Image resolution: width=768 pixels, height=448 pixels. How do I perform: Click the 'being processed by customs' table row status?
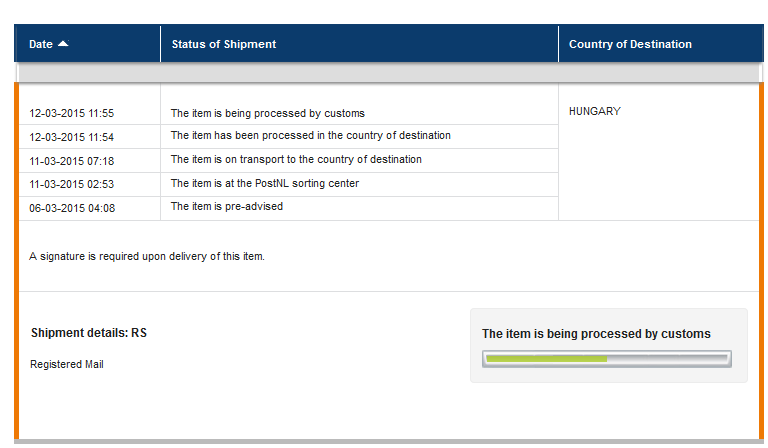point(268,113)
